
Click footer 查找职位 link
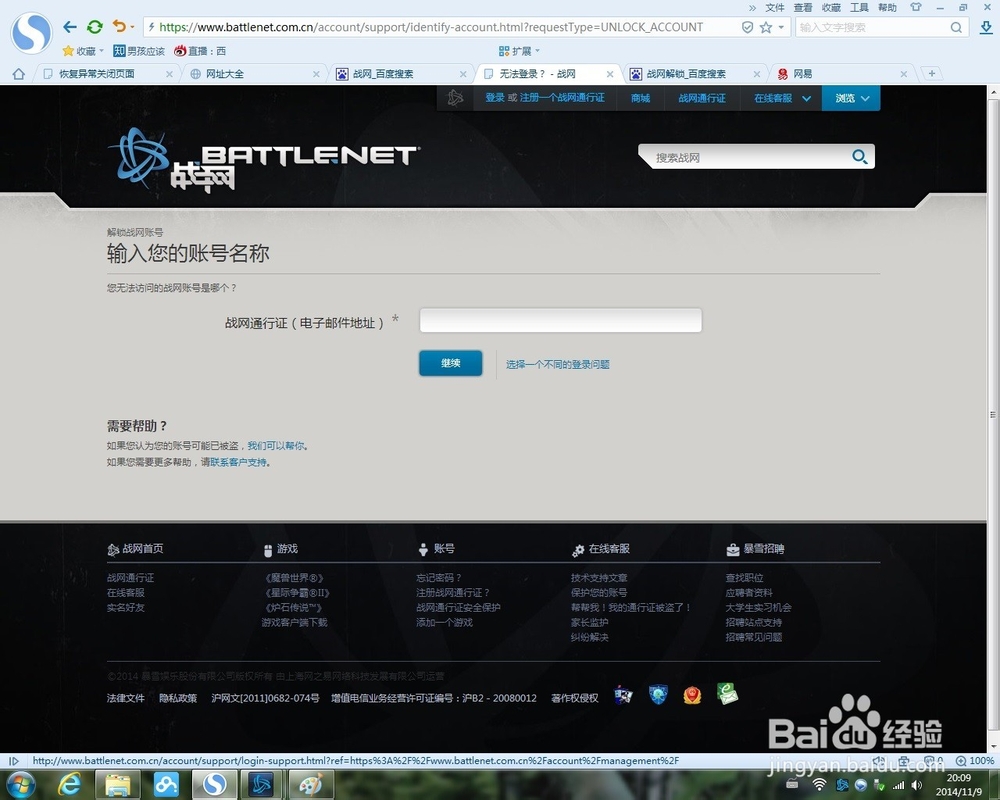(744, 577)
